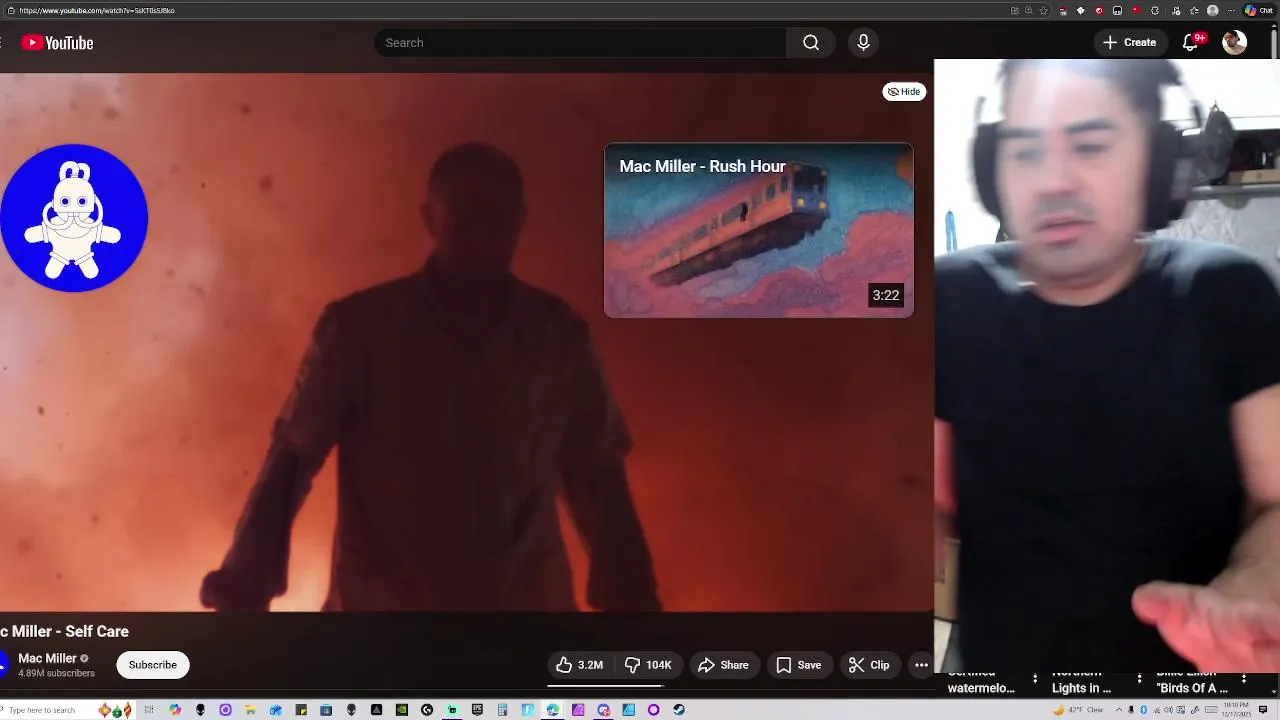
Task: Open volume control in system tray
Action: tap(1168, 710)
